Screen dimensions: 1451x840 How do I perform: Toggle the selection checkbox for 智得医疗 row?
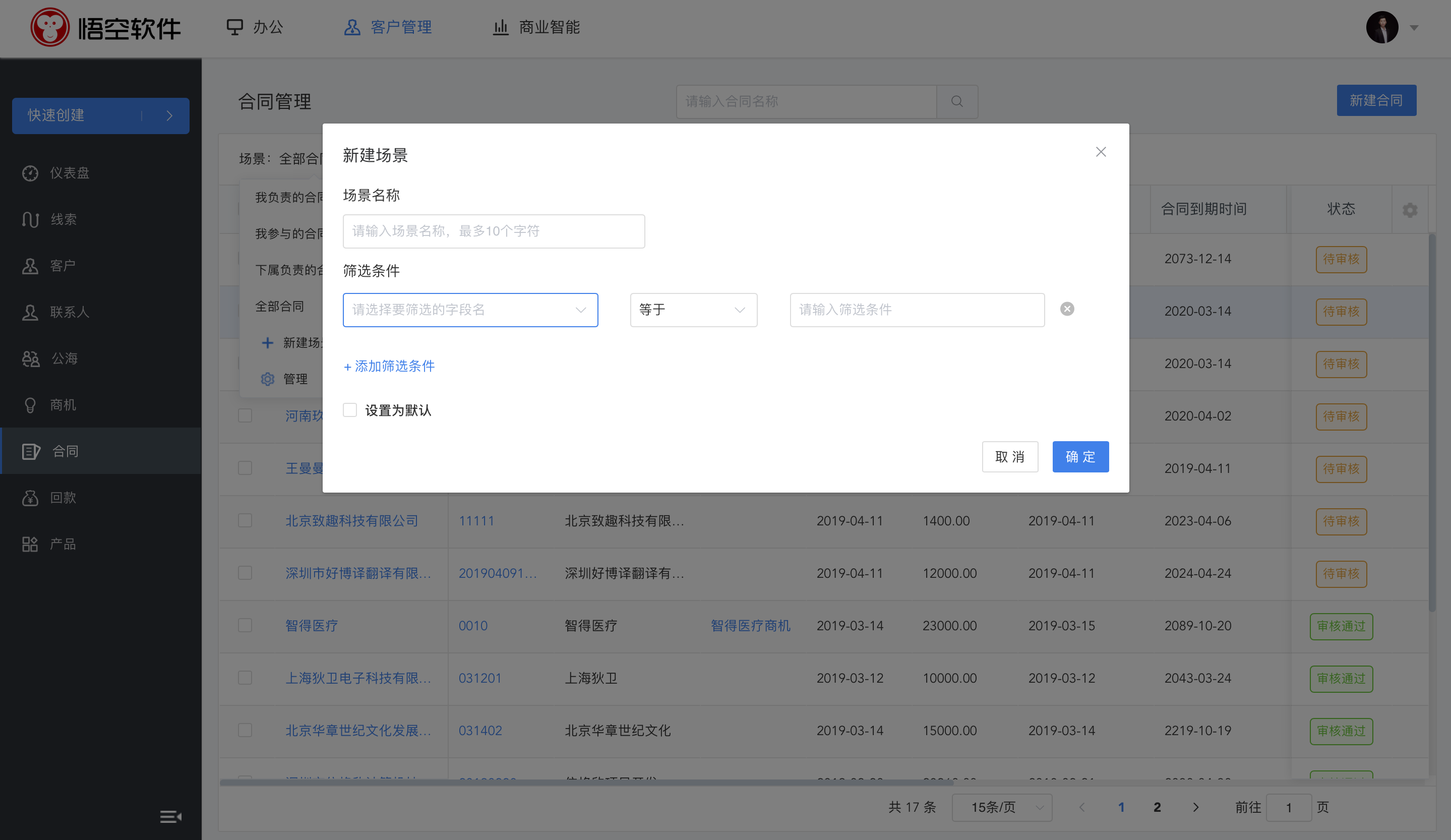tap(246, 625)
